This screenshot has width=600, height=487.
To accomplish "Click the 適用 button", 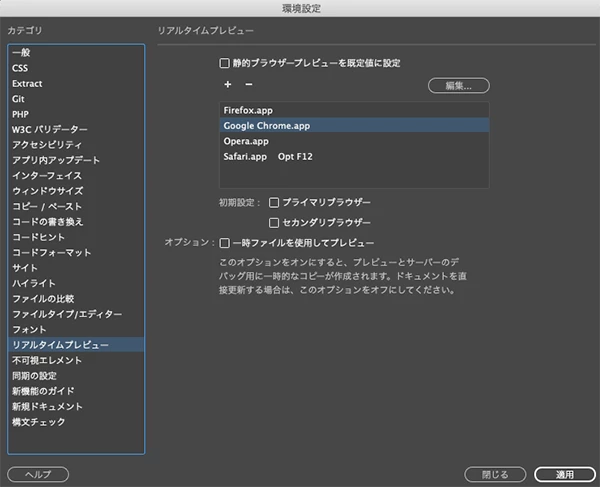I will [x=565, y=474].
